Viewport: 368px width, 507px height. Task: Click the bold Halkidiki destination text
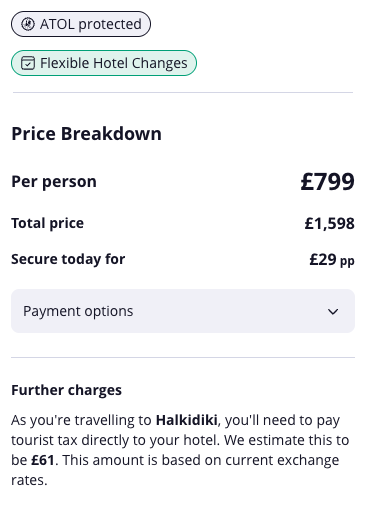click(x=187, y=420)
